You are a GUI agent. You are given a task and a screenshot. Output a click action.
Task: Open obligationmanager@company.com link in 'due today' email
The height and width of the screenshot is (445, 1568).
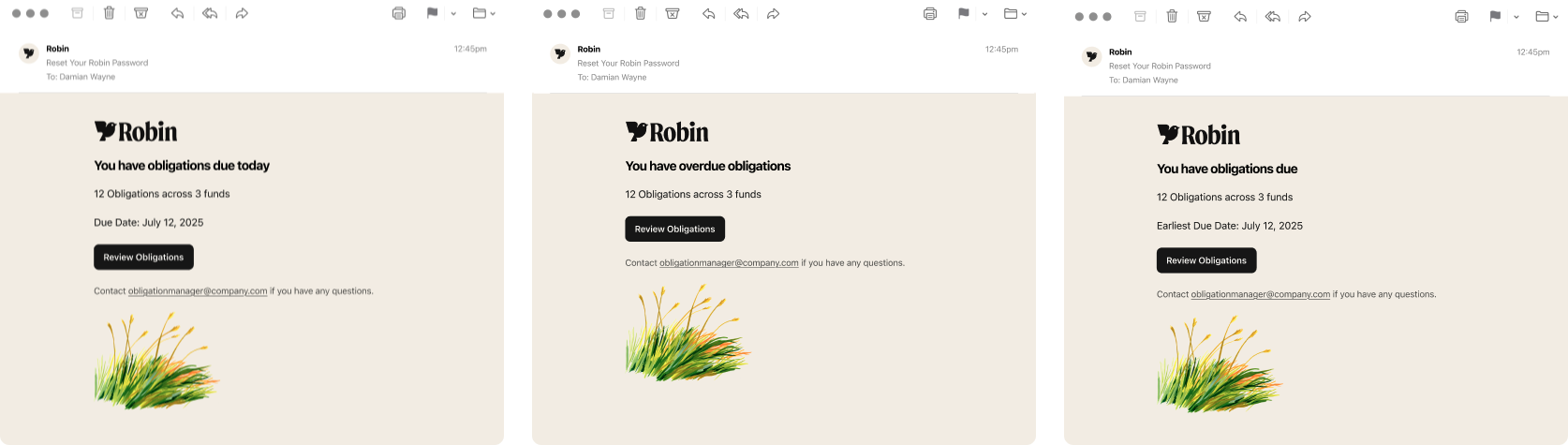coord(198,291)
